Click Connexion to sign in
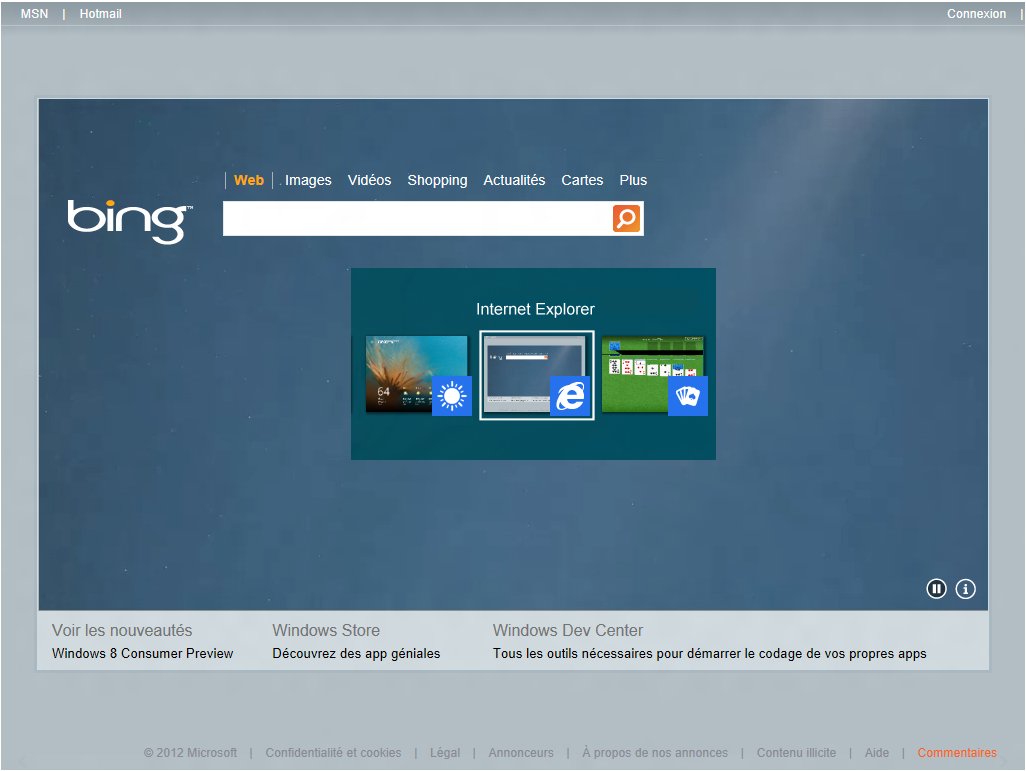The width and height of the screenshot is (1026, 771). (976, 14)
